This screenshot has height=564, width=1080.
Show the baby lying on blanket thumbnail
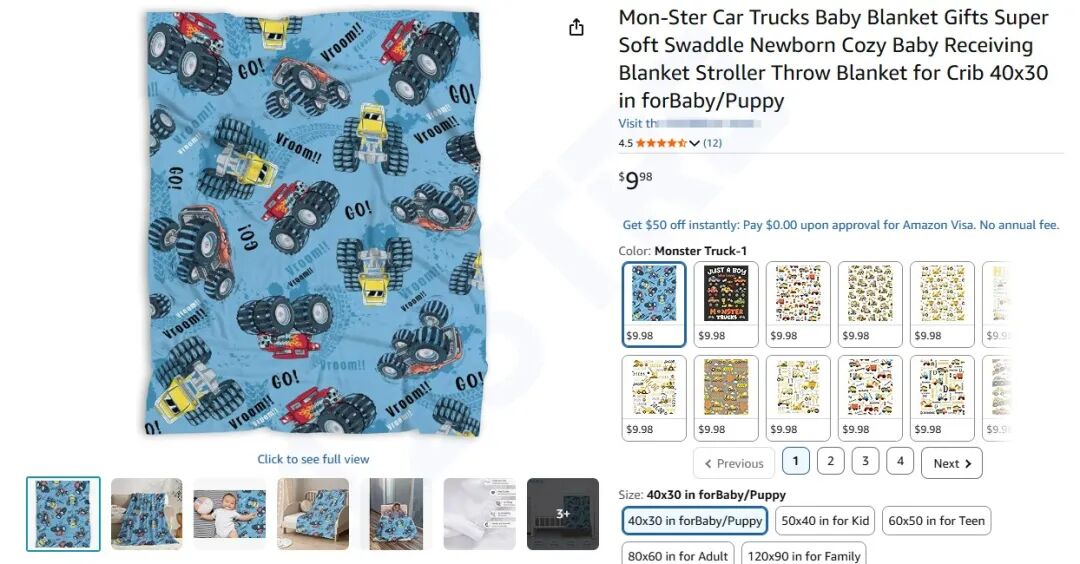click(x=230, y=514)
